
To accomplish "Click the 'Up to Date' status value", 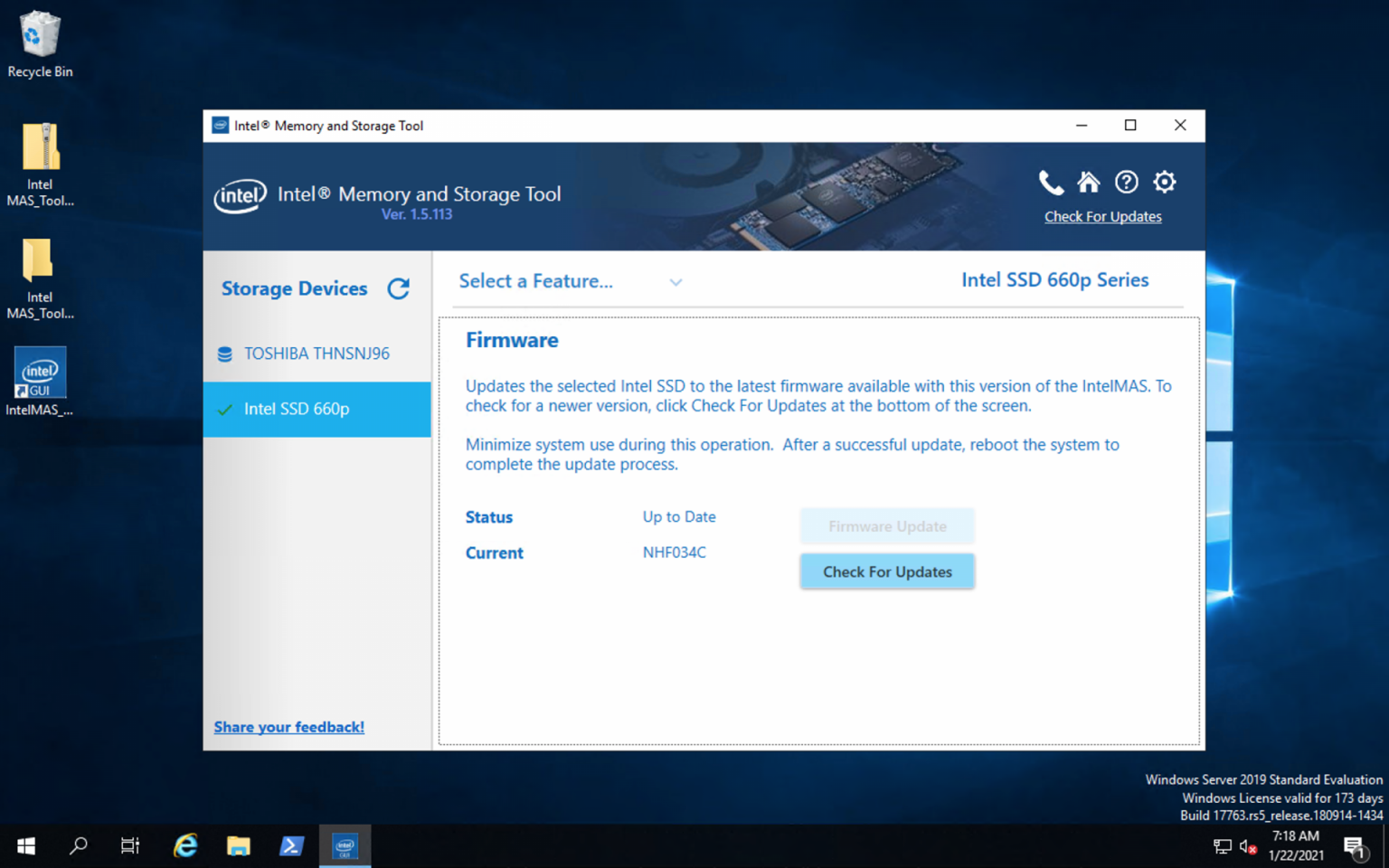I will click(x=679, y=517).
